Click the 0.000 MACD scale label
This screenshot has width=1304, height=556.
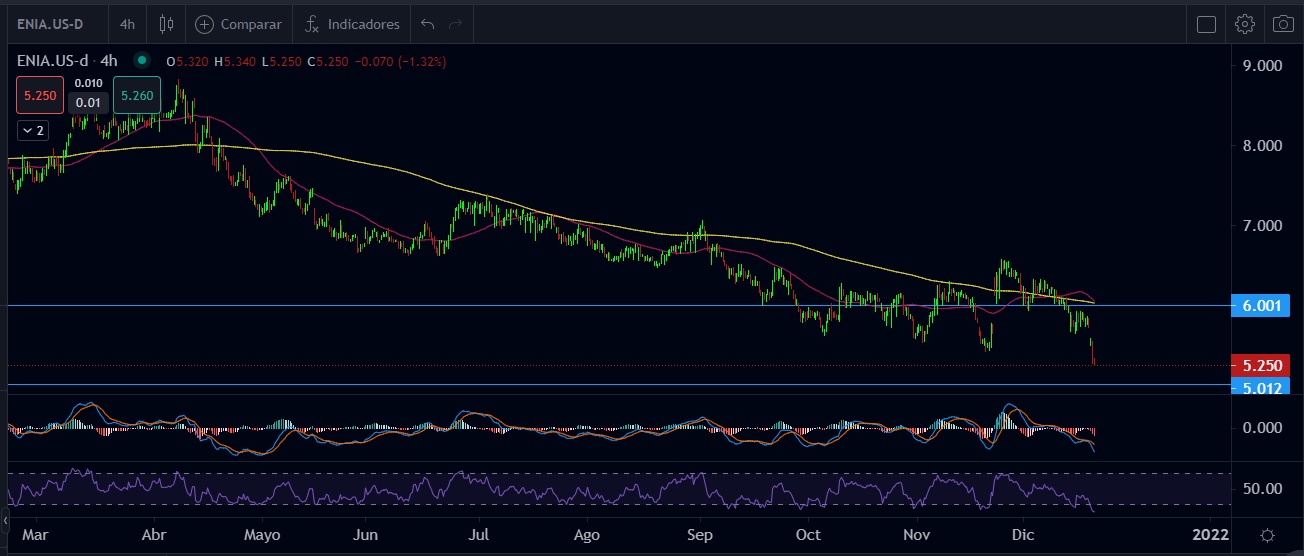click(x=1260, y=428)
